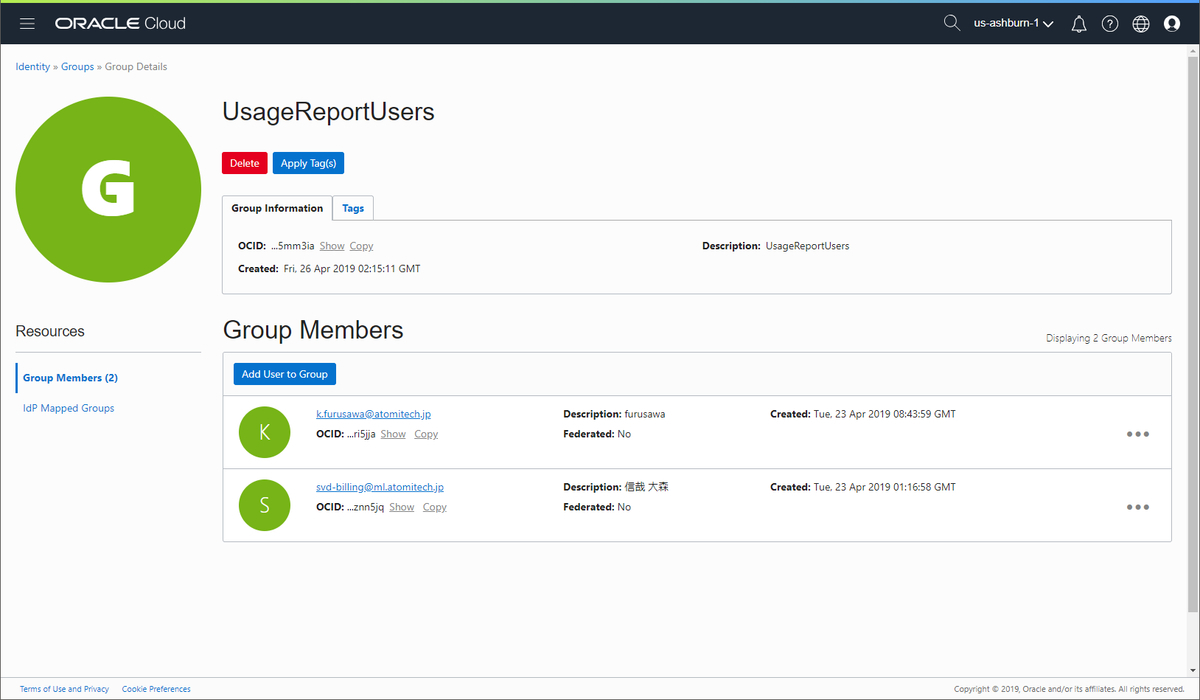Click the 'Displaying 2 Group Members' text
Image resolution: width=1200 pixels, height=700 pixels.
[x=1109, y=338]
